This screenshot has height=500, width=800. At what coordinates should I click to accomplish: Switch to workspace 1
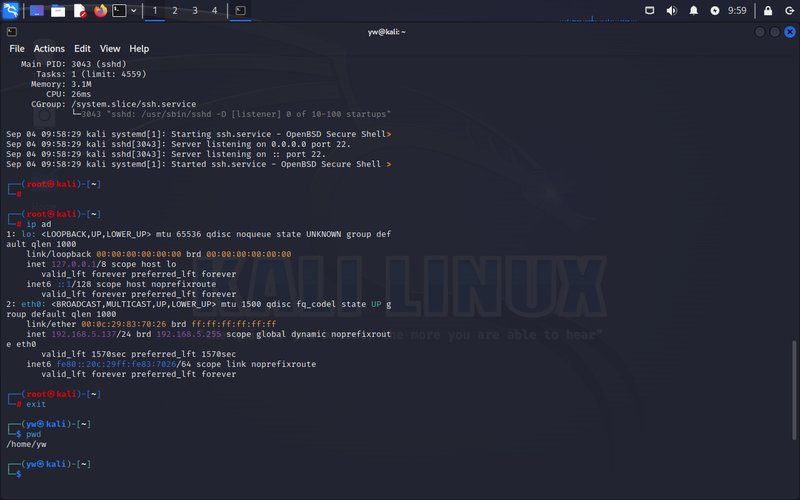click(x=155, y=11)
